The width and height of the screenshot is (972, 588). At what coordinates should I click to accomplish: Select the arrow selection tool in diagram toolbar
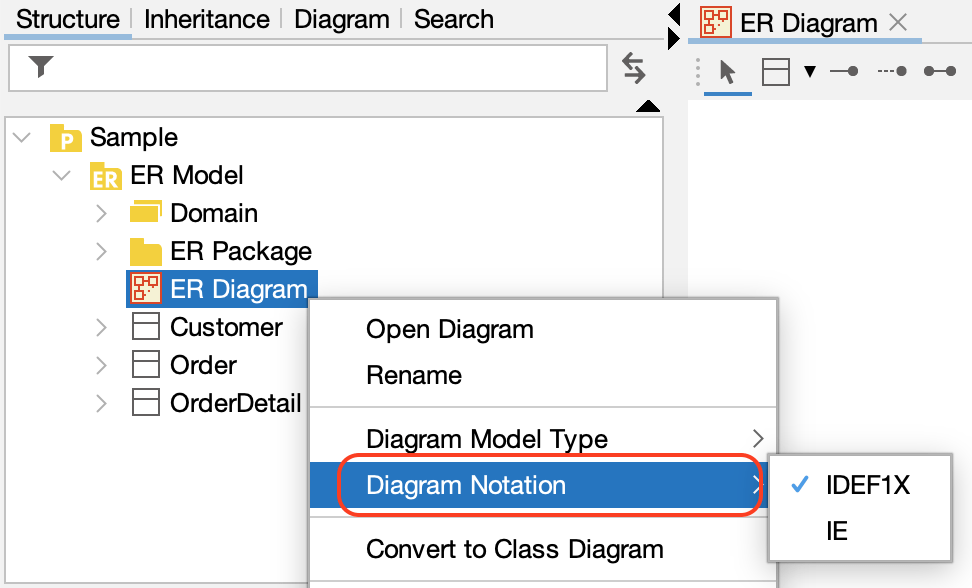point(727,72)
